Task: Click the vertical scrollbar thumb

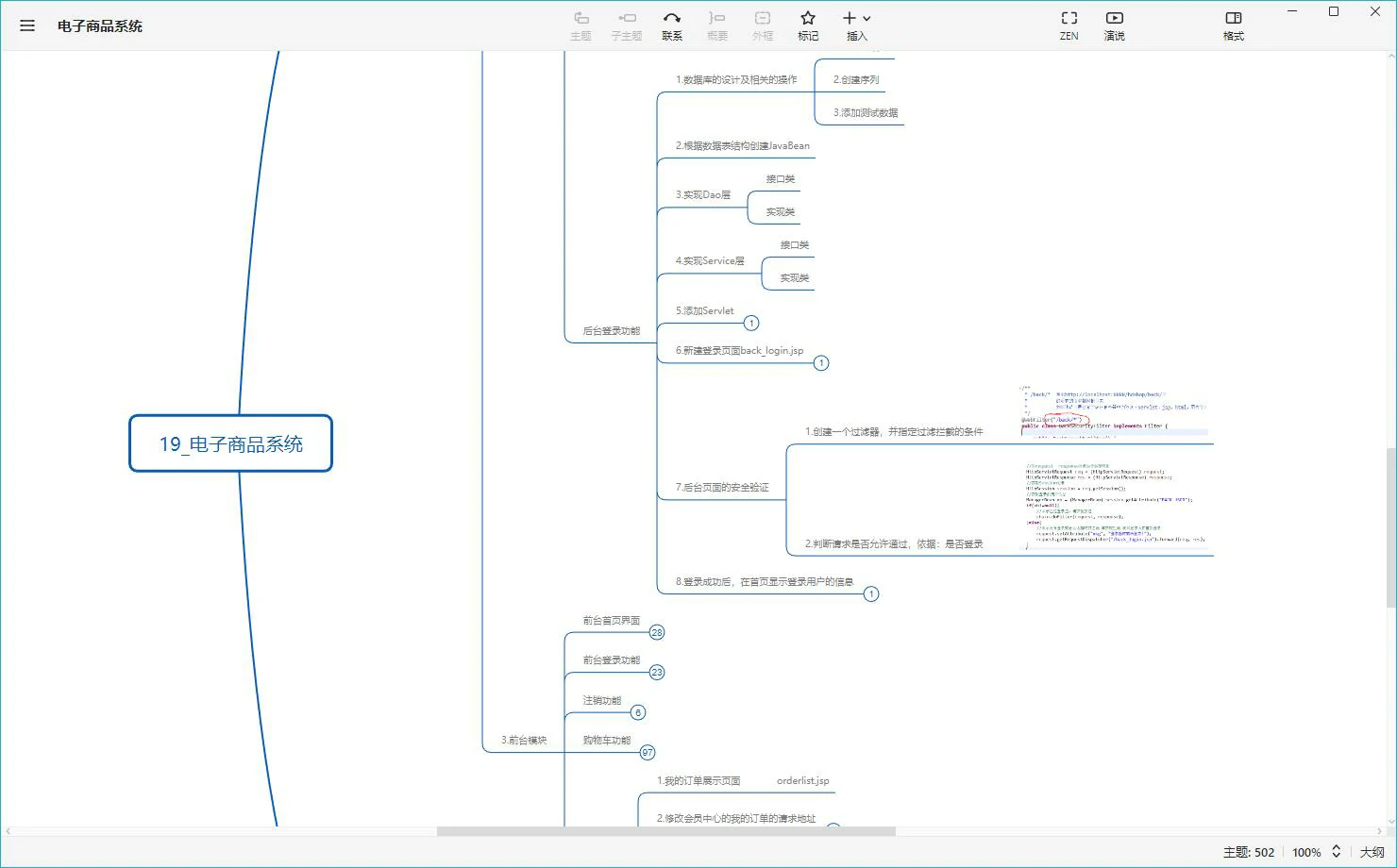Action: pos(1390,528)
